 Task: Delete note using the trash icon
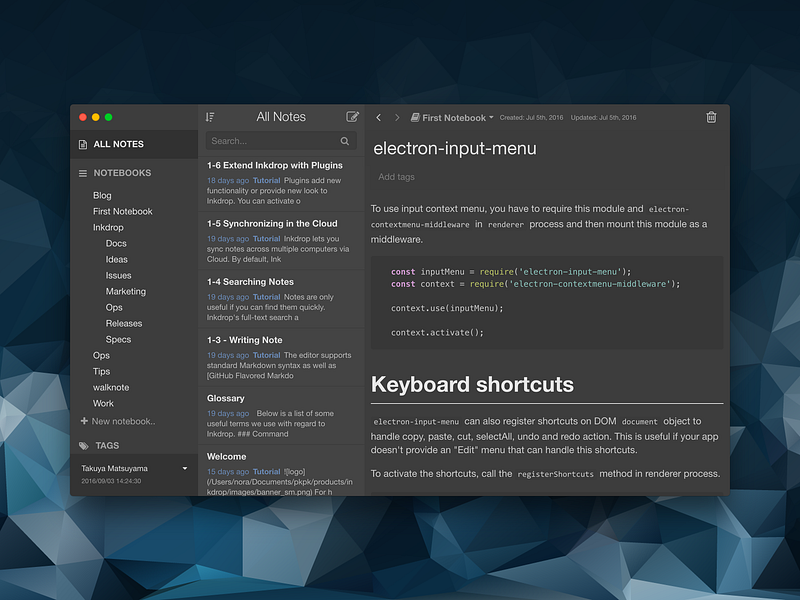pyautogui.click(x=711, y=117)
